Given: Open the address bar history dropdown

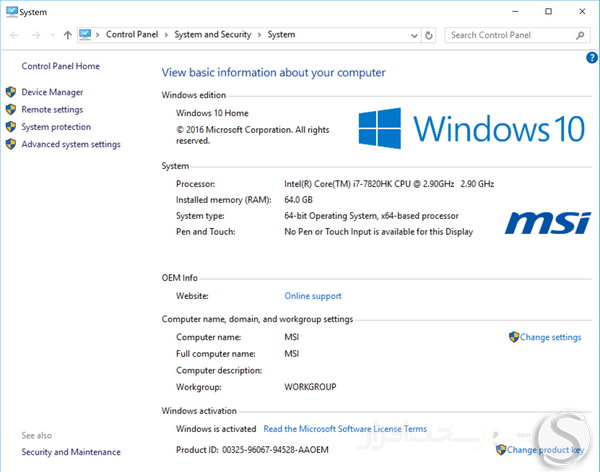Looking at the screenshot, I should click(412, 35).
